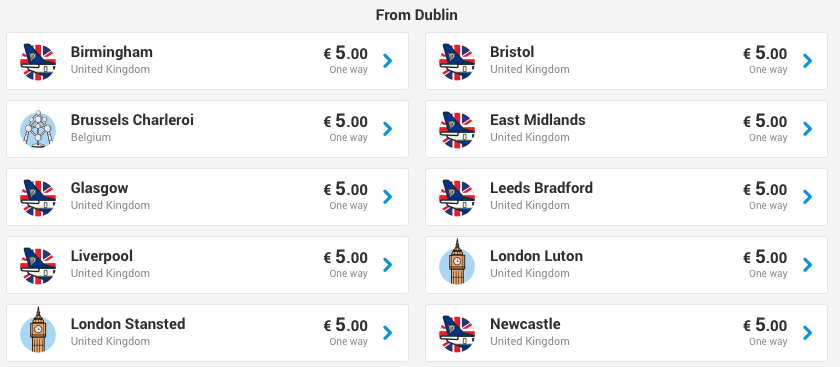
Task: Click the London Stansted Big Ben icon
Action: [38, 329]
